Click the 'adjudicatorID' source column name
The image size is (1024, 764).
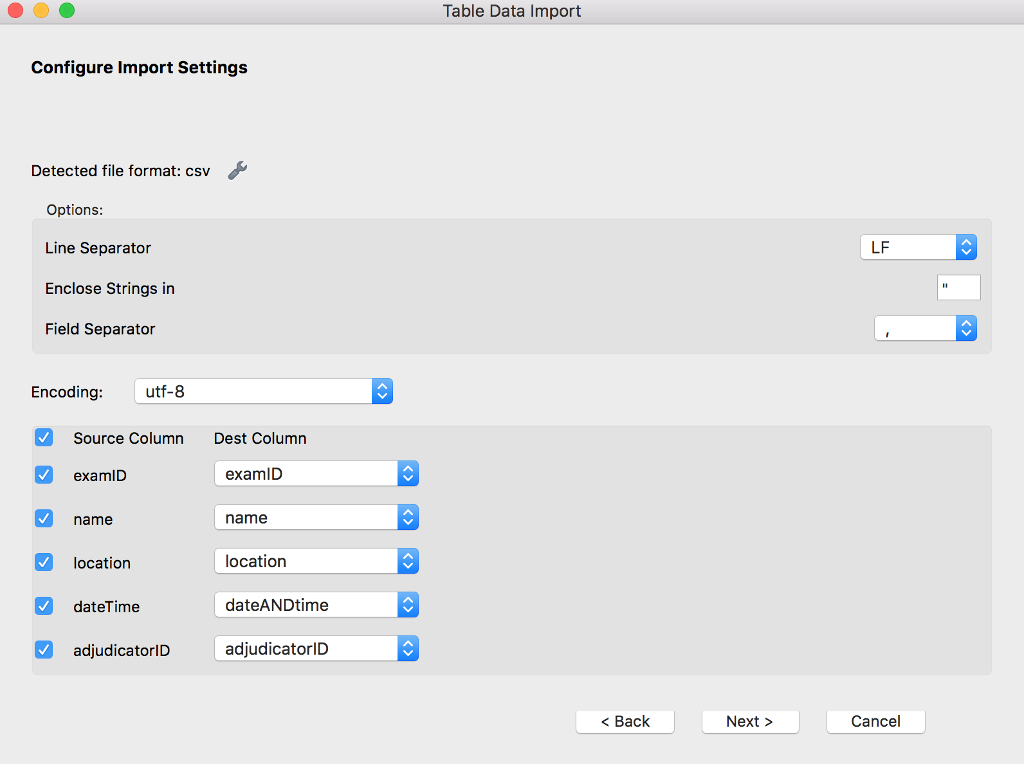[121, 650]
